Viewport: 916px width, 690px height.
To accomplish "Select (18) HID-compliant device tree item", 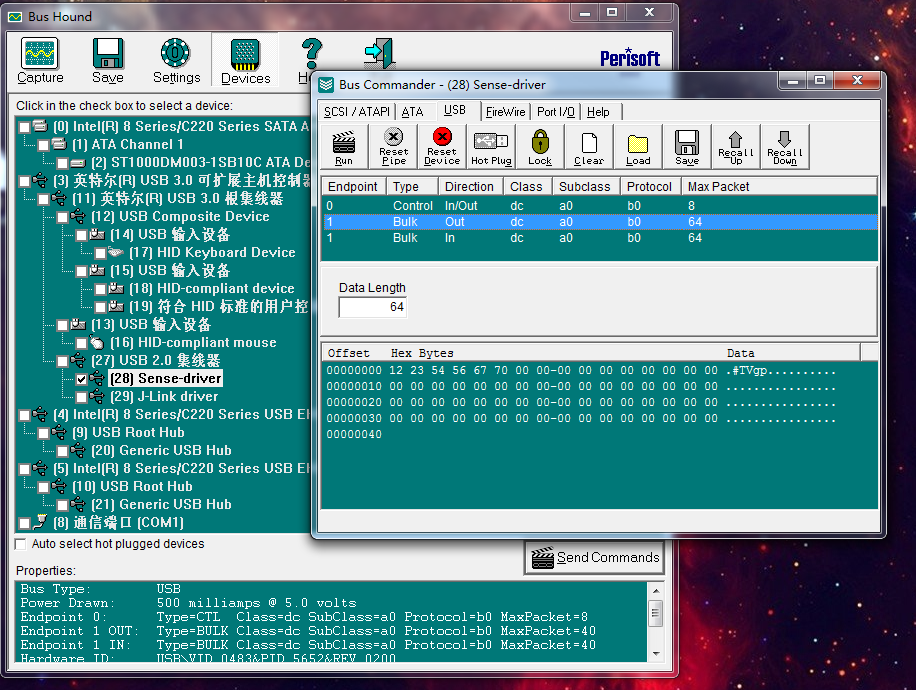I will click(x=212, y=289).
